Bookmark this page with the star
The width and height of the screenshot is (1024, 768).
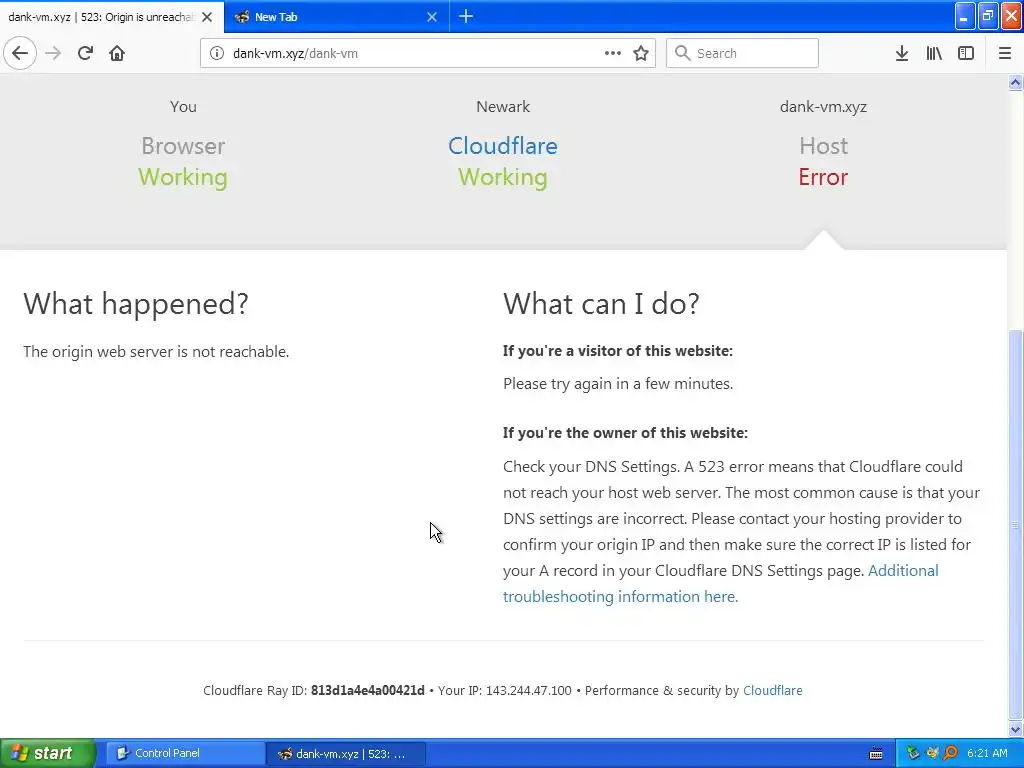641,54
